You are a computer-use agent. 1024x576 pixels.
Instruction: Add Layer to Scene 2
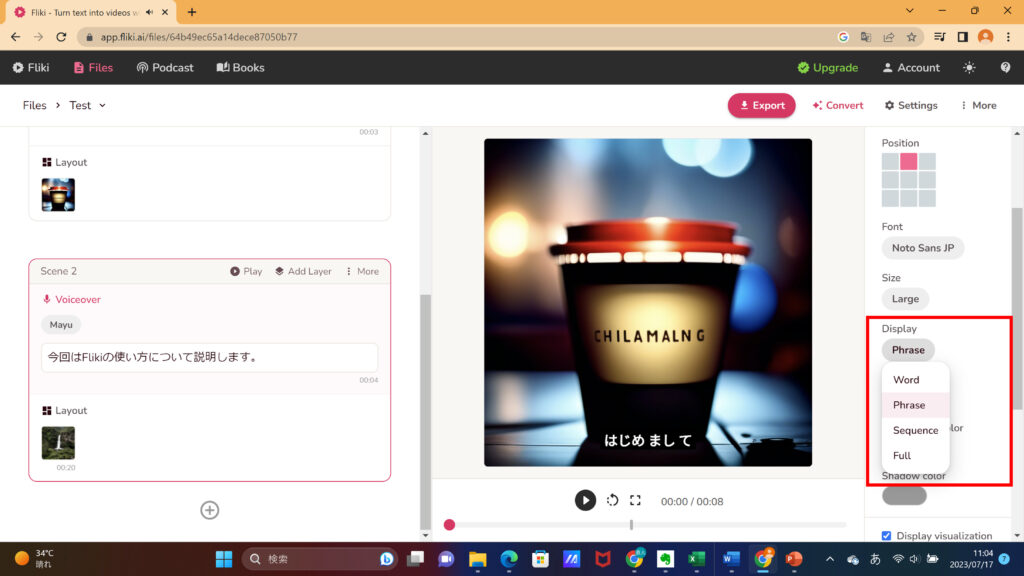304,271
